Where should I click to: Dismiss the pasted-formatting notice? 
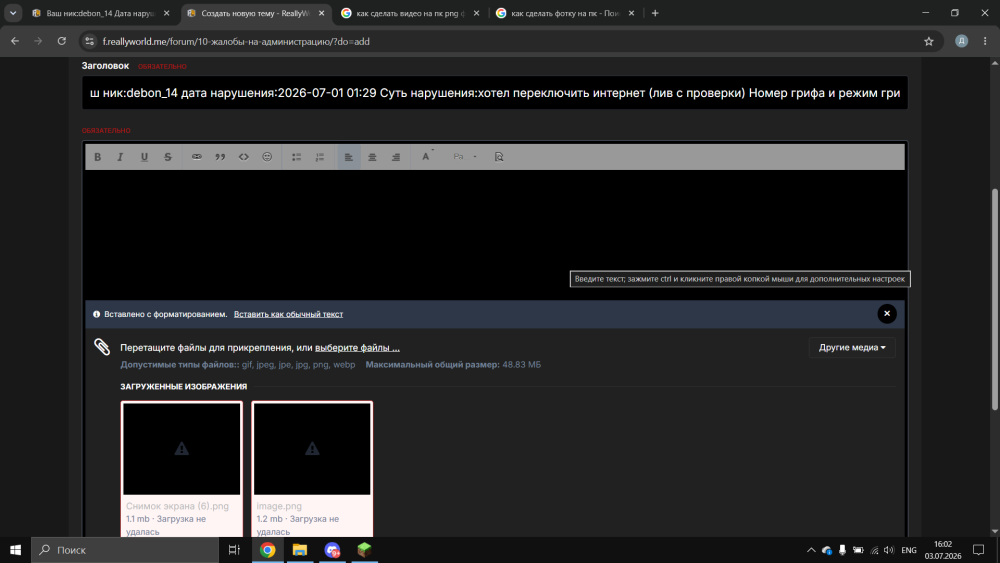click(x=886, y=314)
